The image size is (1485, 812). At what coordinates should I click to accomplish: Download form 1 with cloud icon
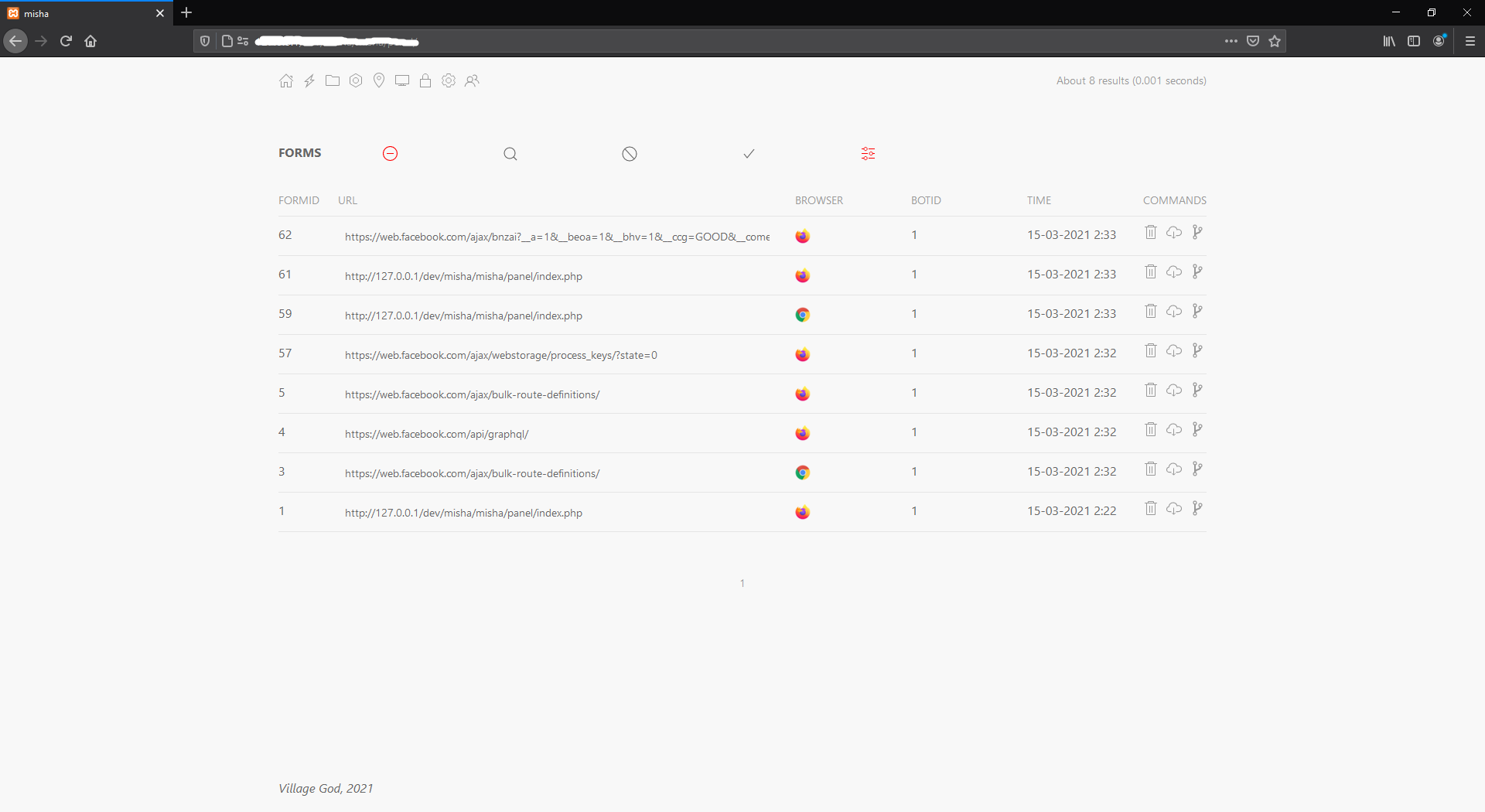pos(1174,508)
